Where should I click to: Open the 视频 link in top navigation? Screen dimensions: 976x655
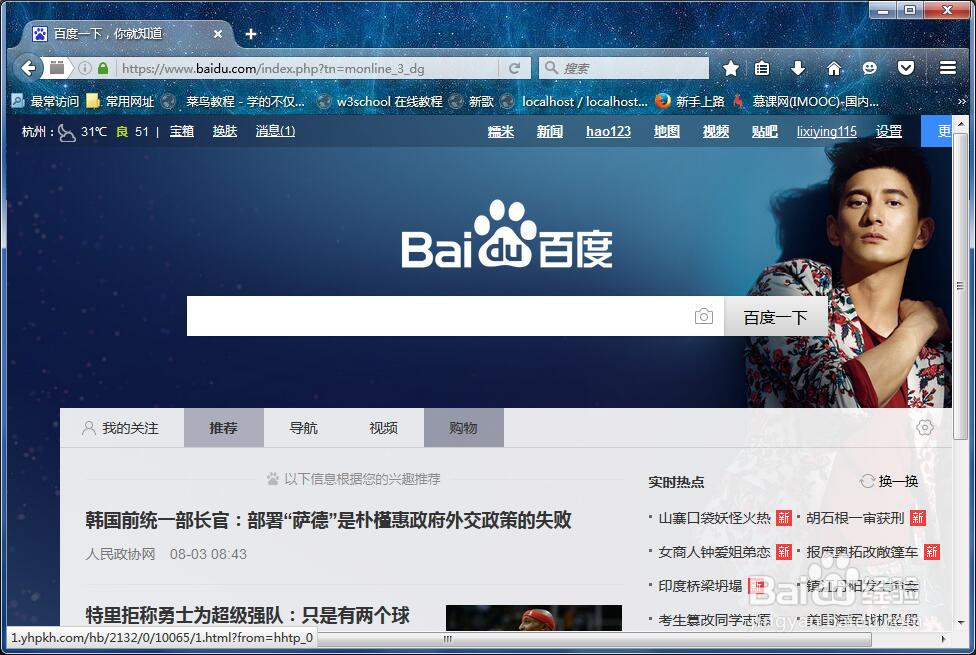tap(716, 131)
